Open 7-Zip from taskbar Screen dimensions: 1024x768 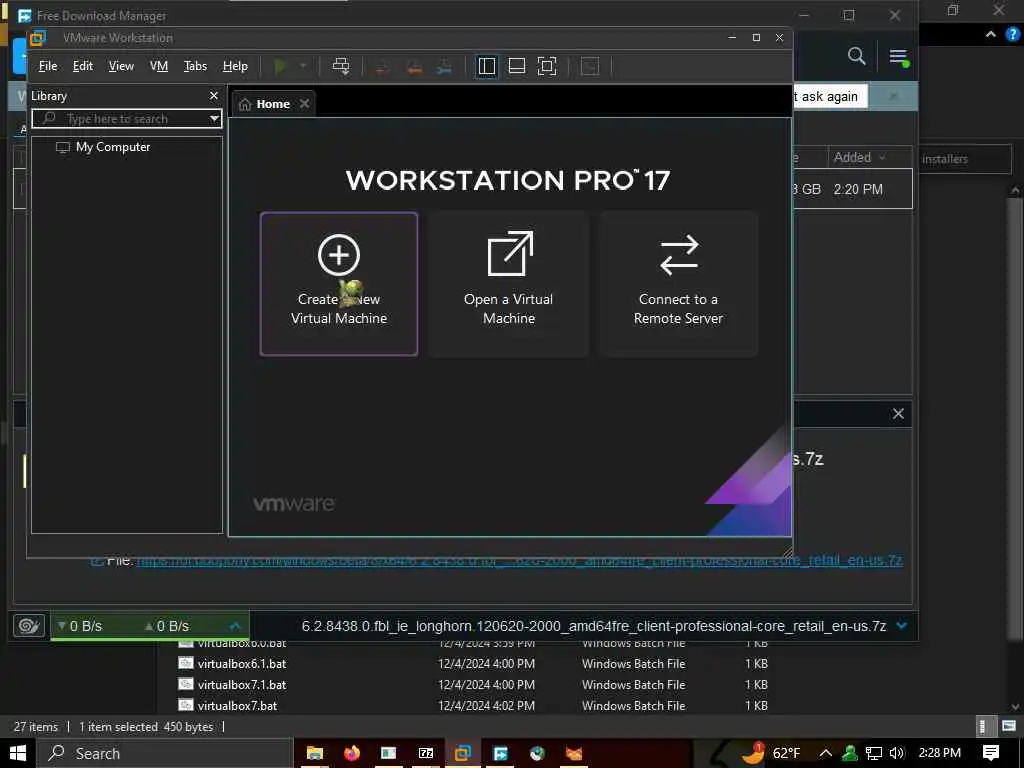point(426,753)
